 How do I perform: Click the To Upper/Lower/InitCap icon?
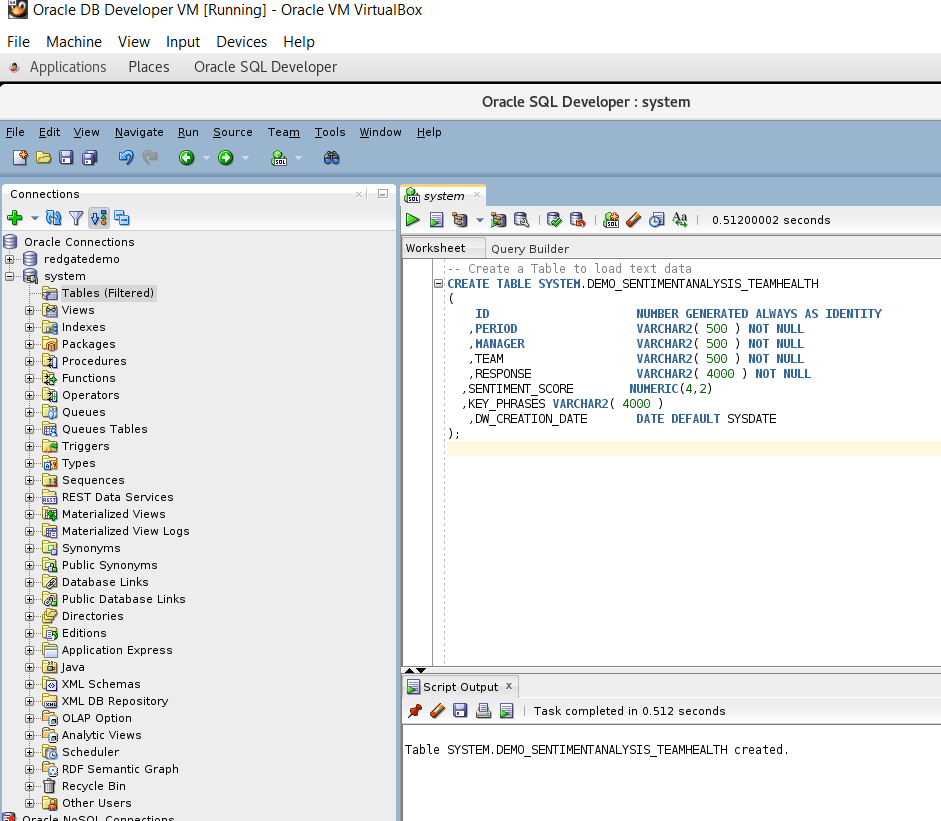click(680, 220)
